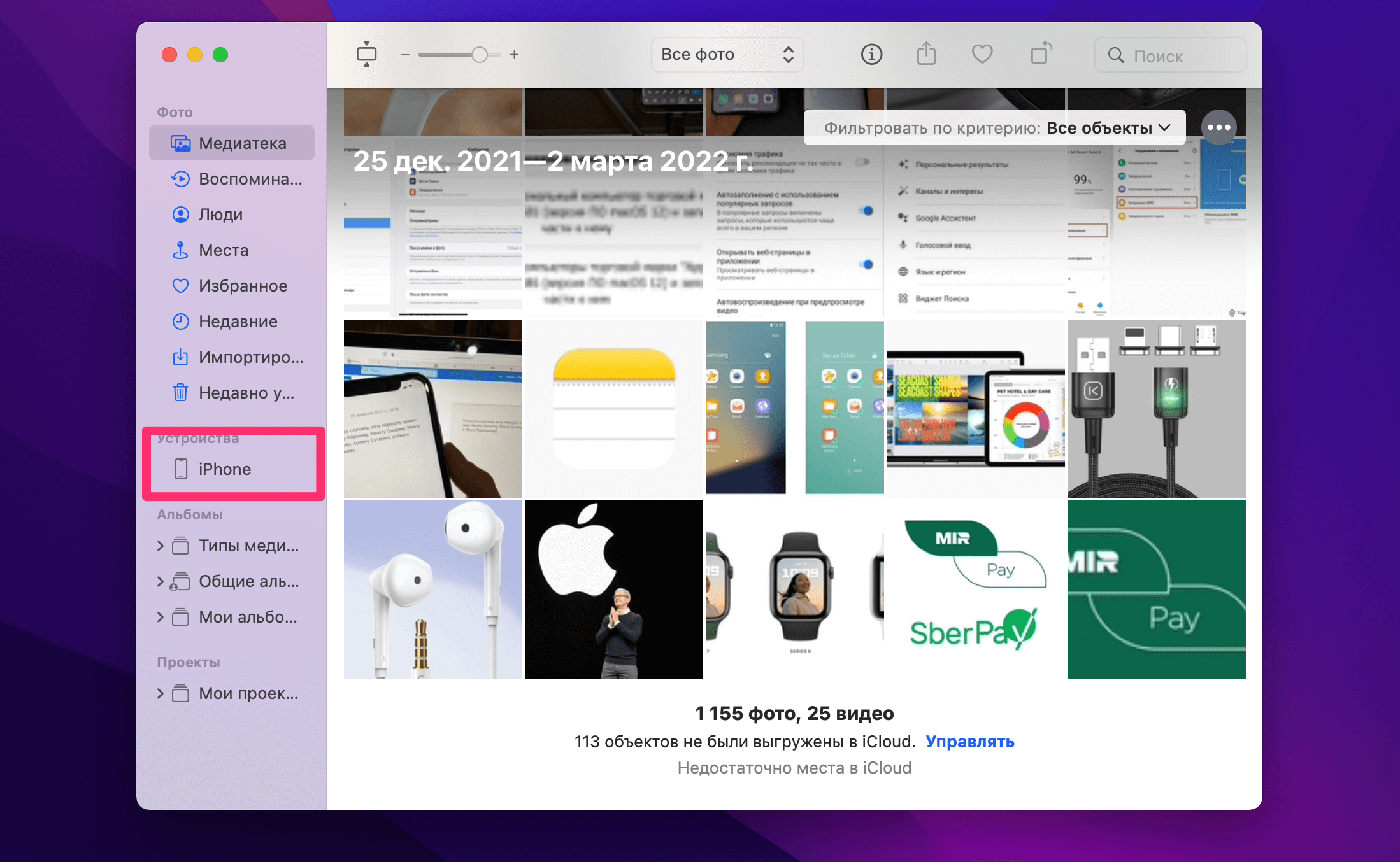1400x862 pixels.
Task: Open the three-dots more options button
Action: pyautogui.click(x=1218, y=127)
